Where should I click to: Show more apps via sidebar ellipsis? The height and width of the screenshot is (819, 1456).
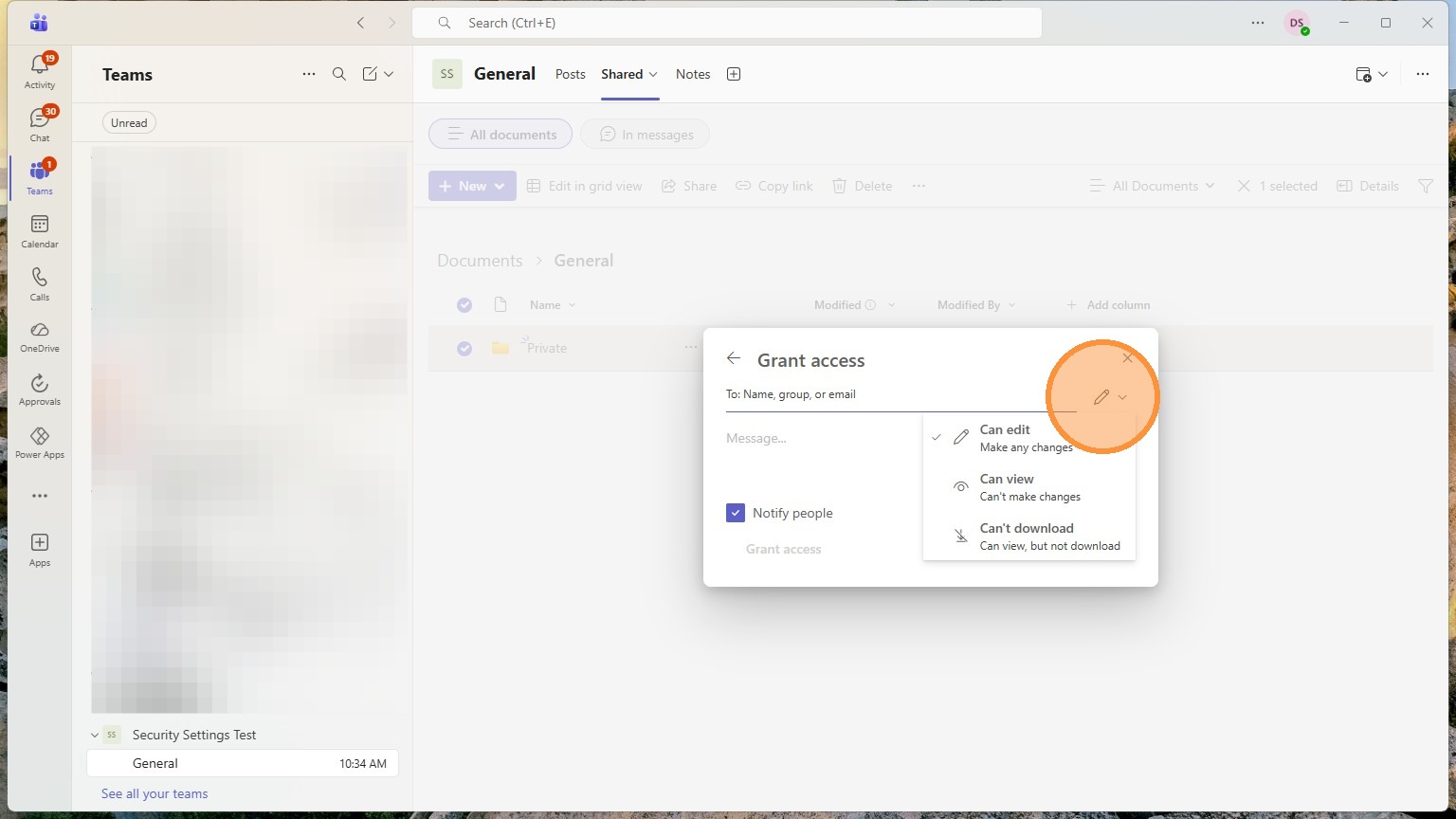click(40, 496)
